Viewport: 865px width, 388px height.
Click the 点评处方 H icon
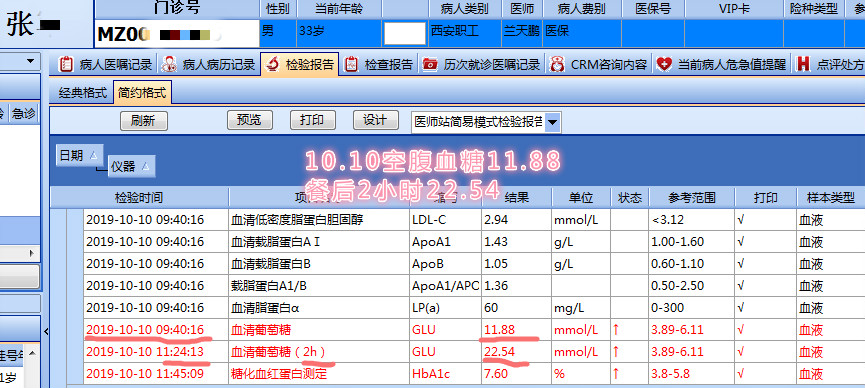coord(803,65)
